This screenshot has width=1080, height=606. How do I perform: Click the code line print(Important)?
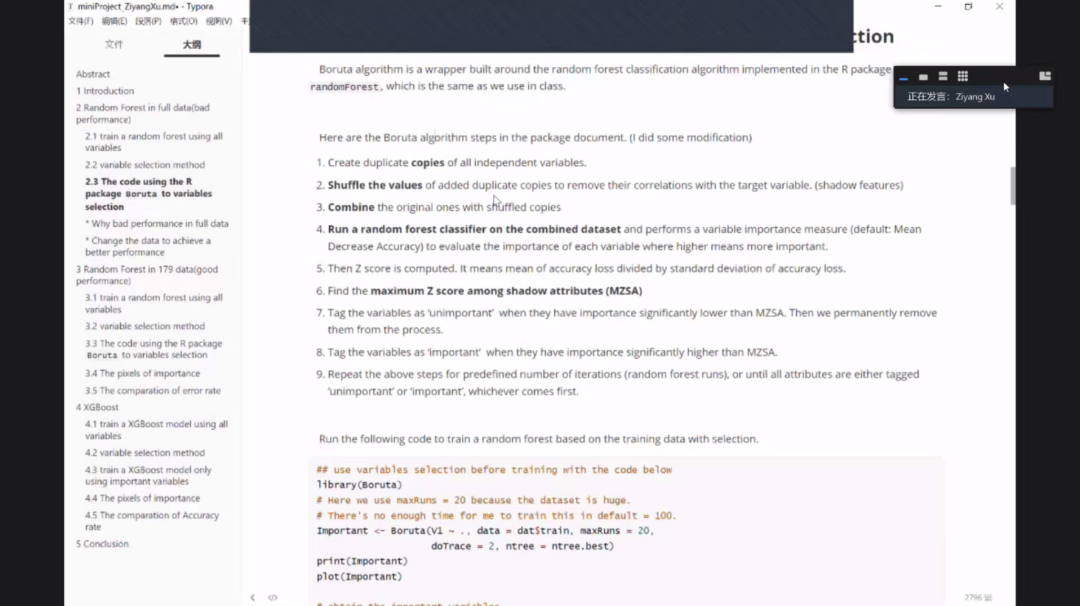[x=362, y=561]
